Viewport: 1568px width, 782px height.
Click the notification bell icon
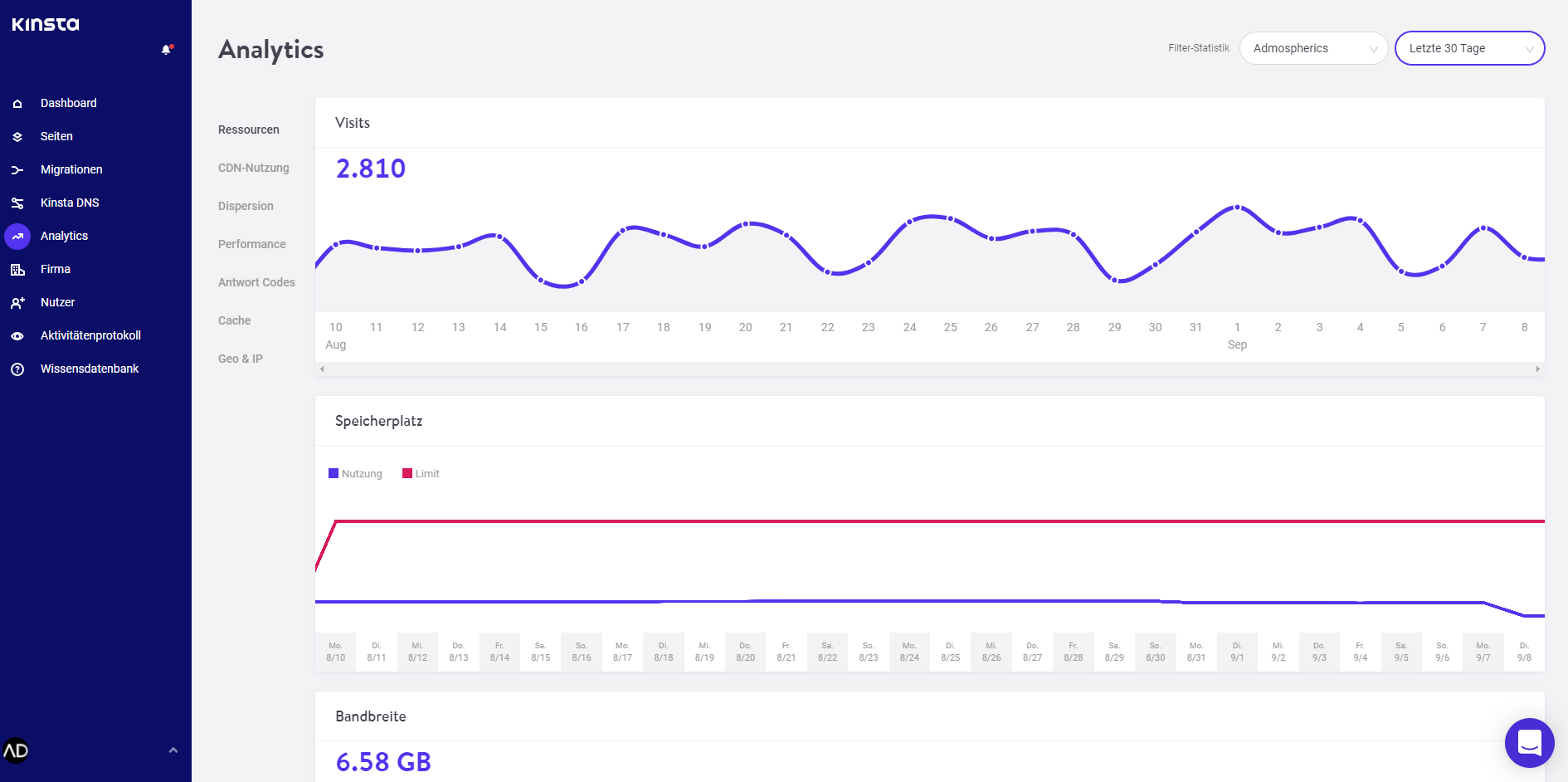(166, 50)
